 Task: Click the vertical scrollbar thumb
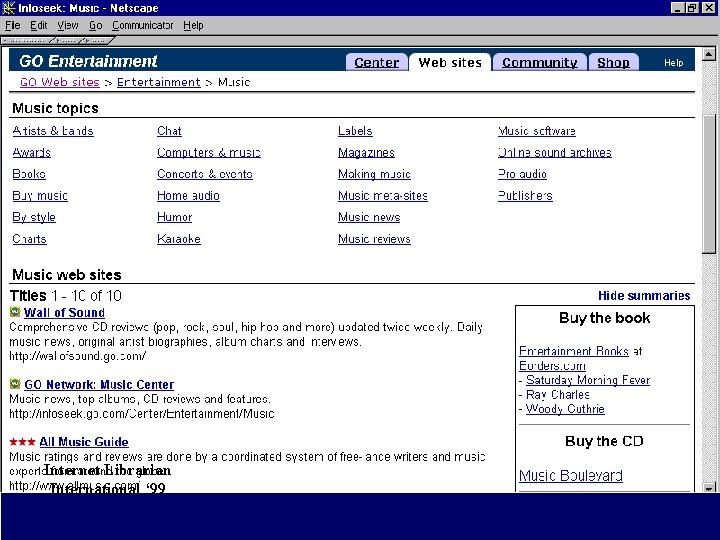709,184
